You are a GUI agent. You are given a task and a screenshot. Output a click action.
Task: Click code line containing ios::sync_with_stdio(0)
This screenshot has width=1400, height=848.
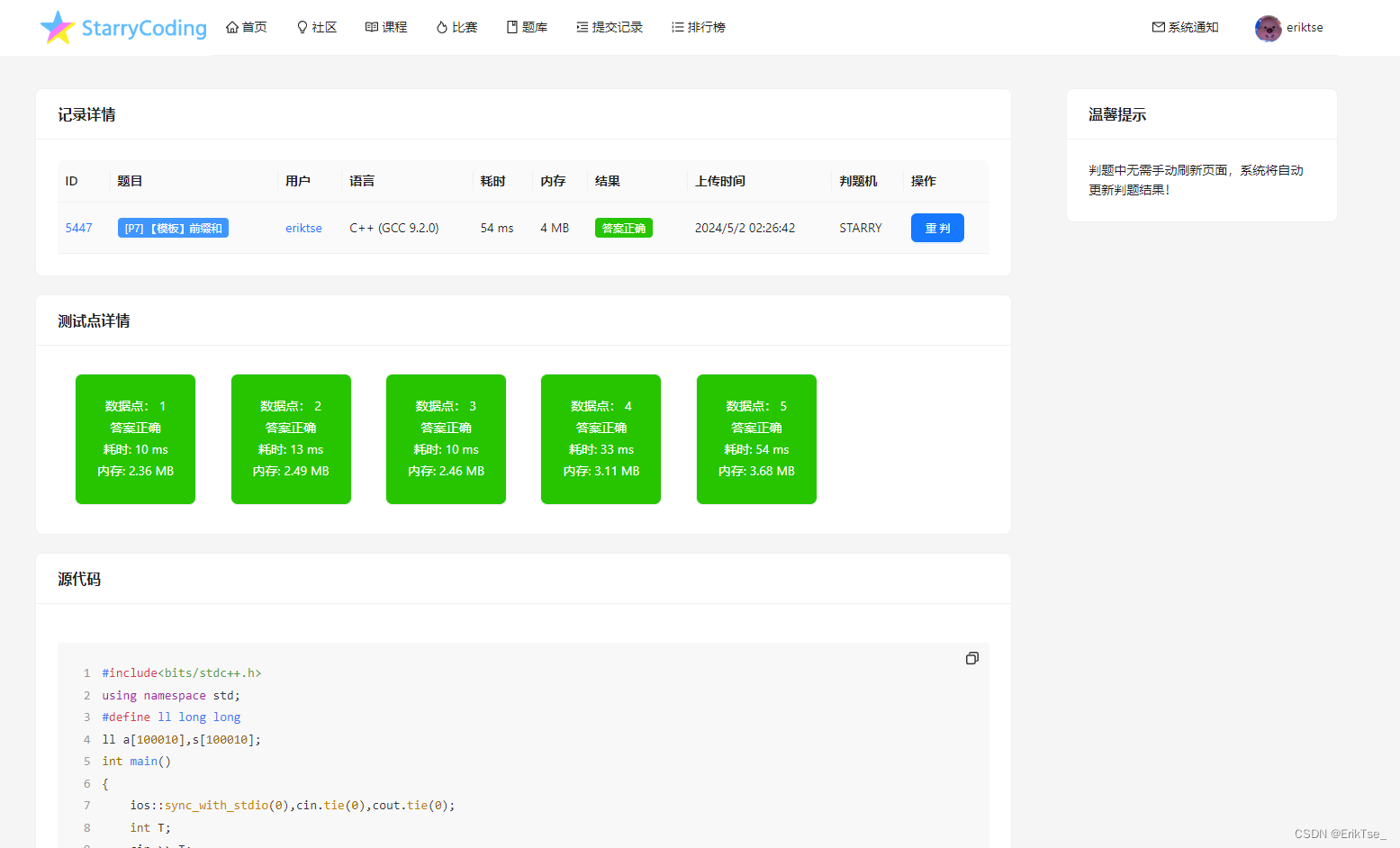pos(293,805)
